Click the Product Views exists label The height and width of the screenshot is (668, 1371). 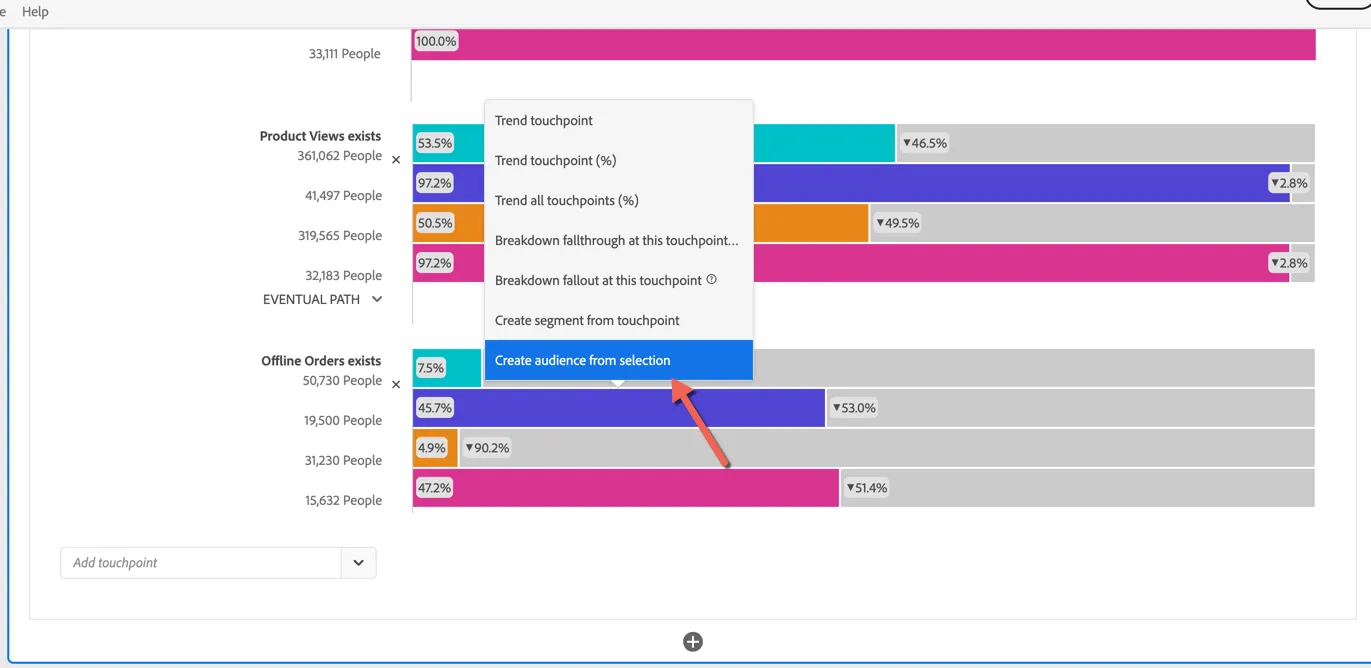tap(321, 136)
